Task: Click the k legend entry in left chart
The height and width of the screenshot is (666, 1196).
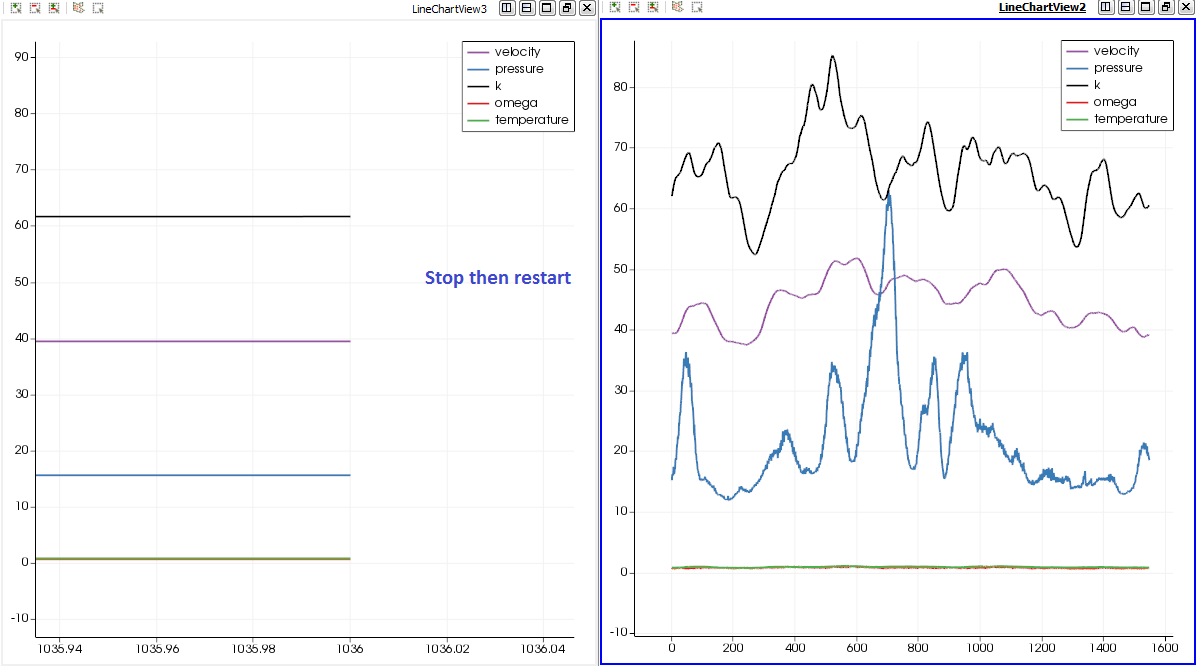Action: point(498,86)
